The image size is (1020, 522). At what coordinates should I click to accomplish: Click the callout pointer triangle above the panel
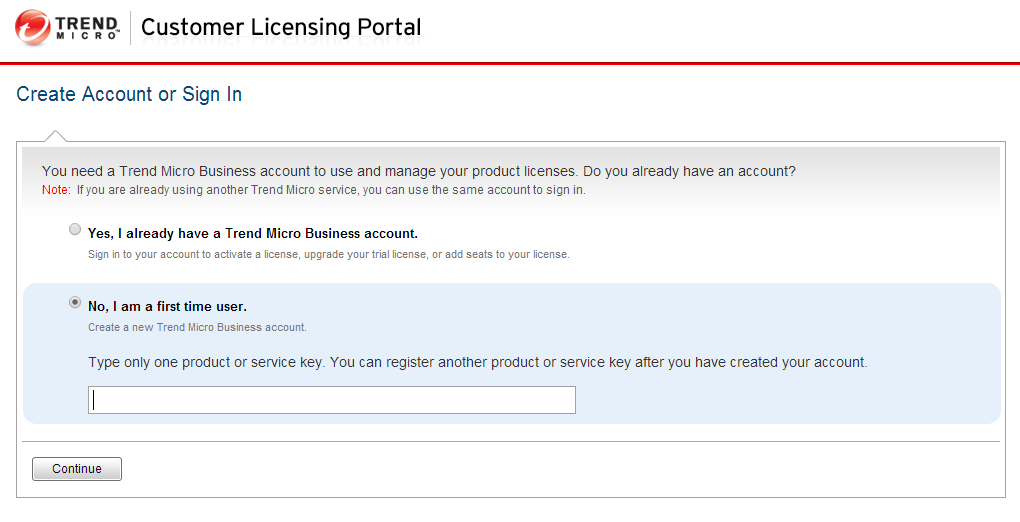(x=56, y=136)
